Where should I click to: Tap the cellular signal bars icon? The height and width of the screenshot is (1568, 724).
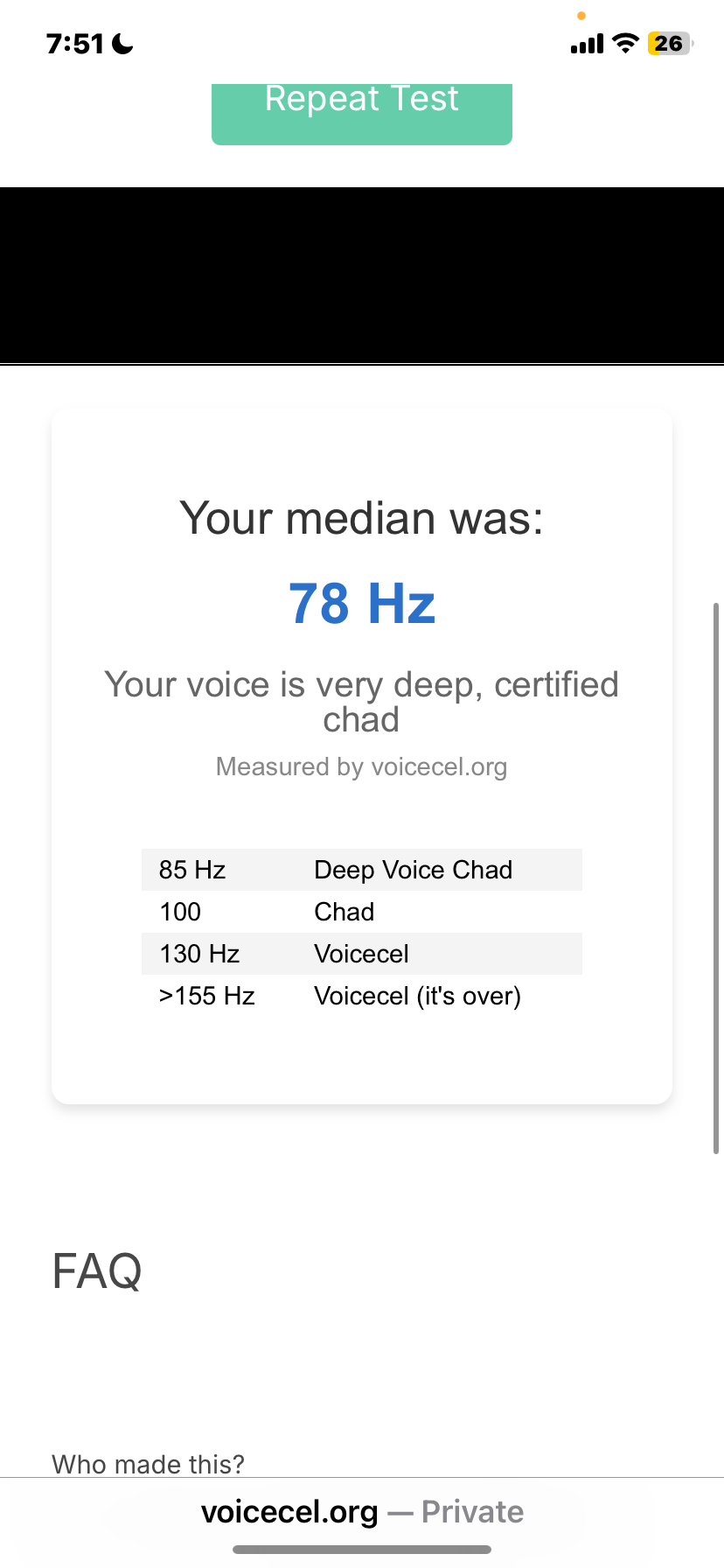point(587,44)
